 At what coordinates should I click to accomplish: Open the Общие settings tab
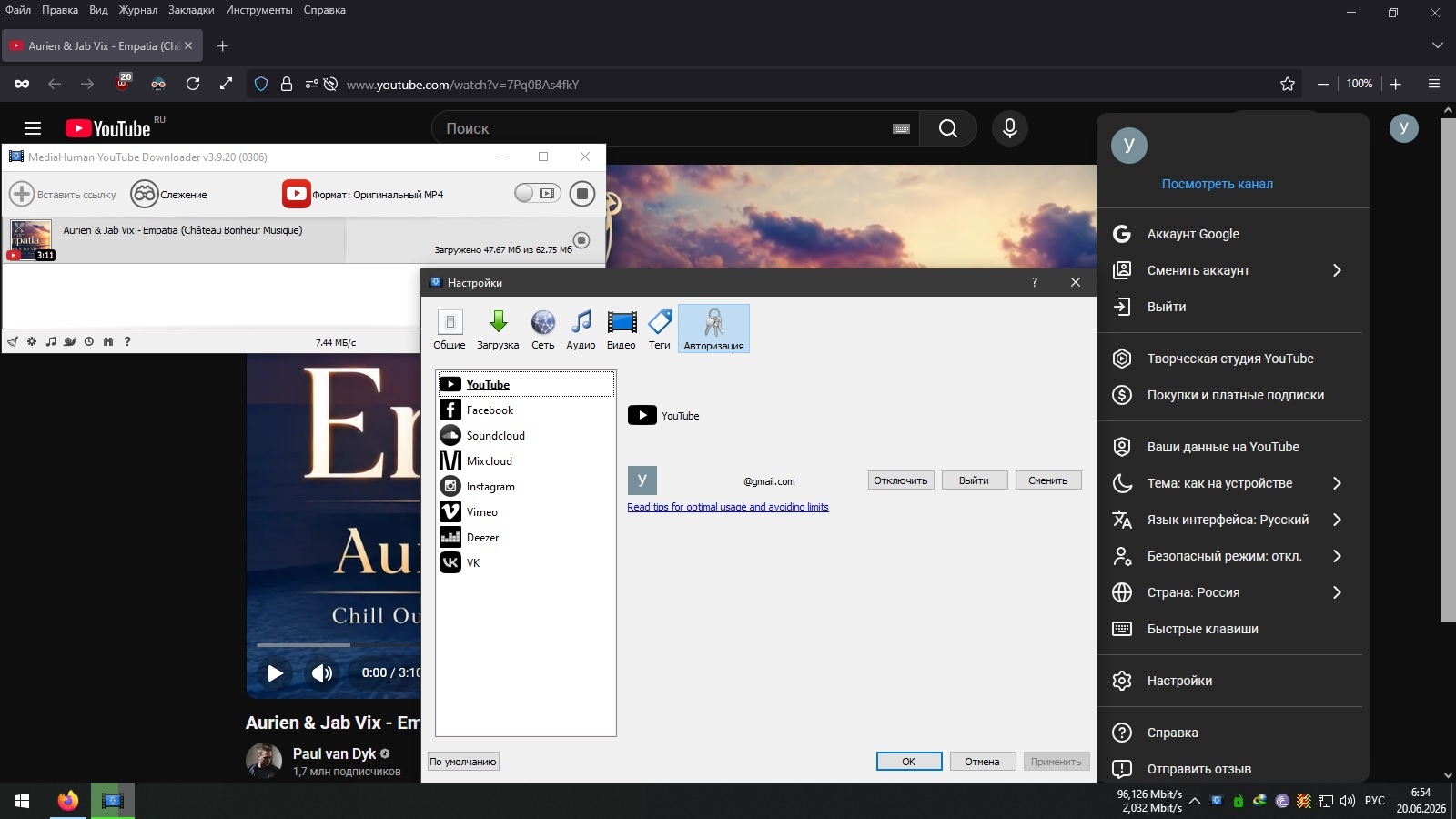click(450, 329)
